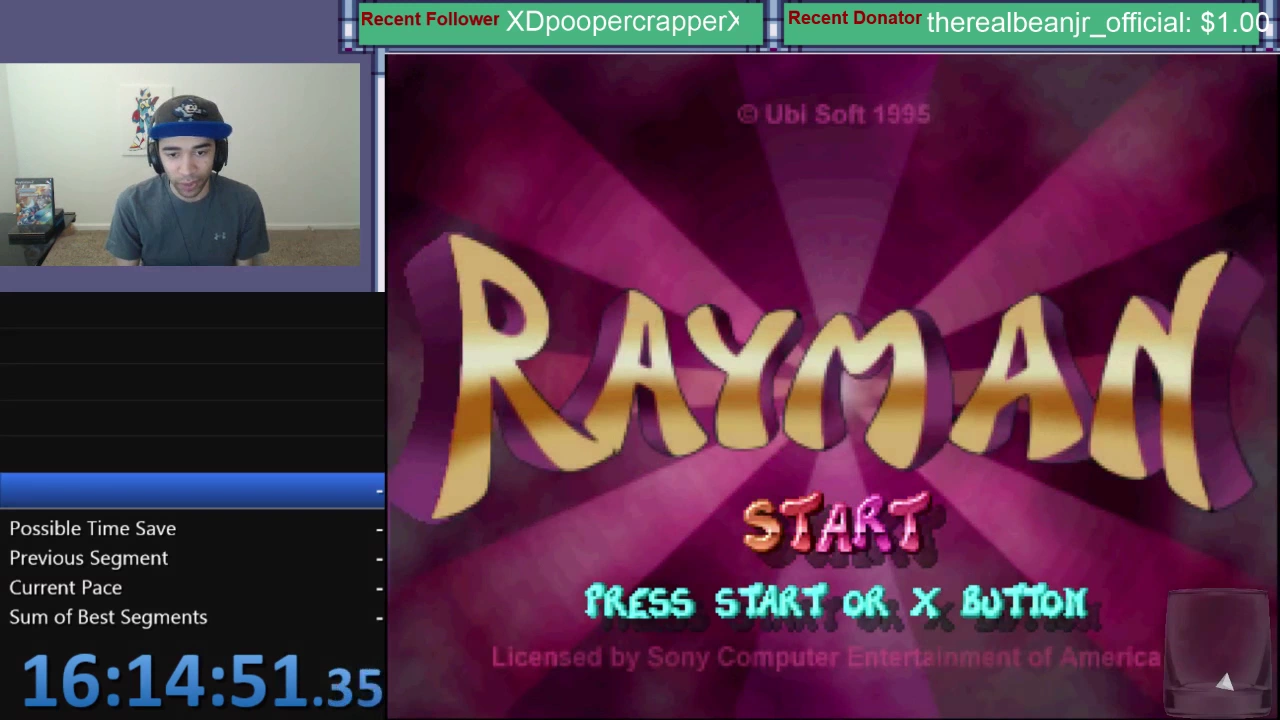The height and width of the screenshot is (720, 1280).
Task: Click the 'Possible Time Save' row
Action: point(192,528)
